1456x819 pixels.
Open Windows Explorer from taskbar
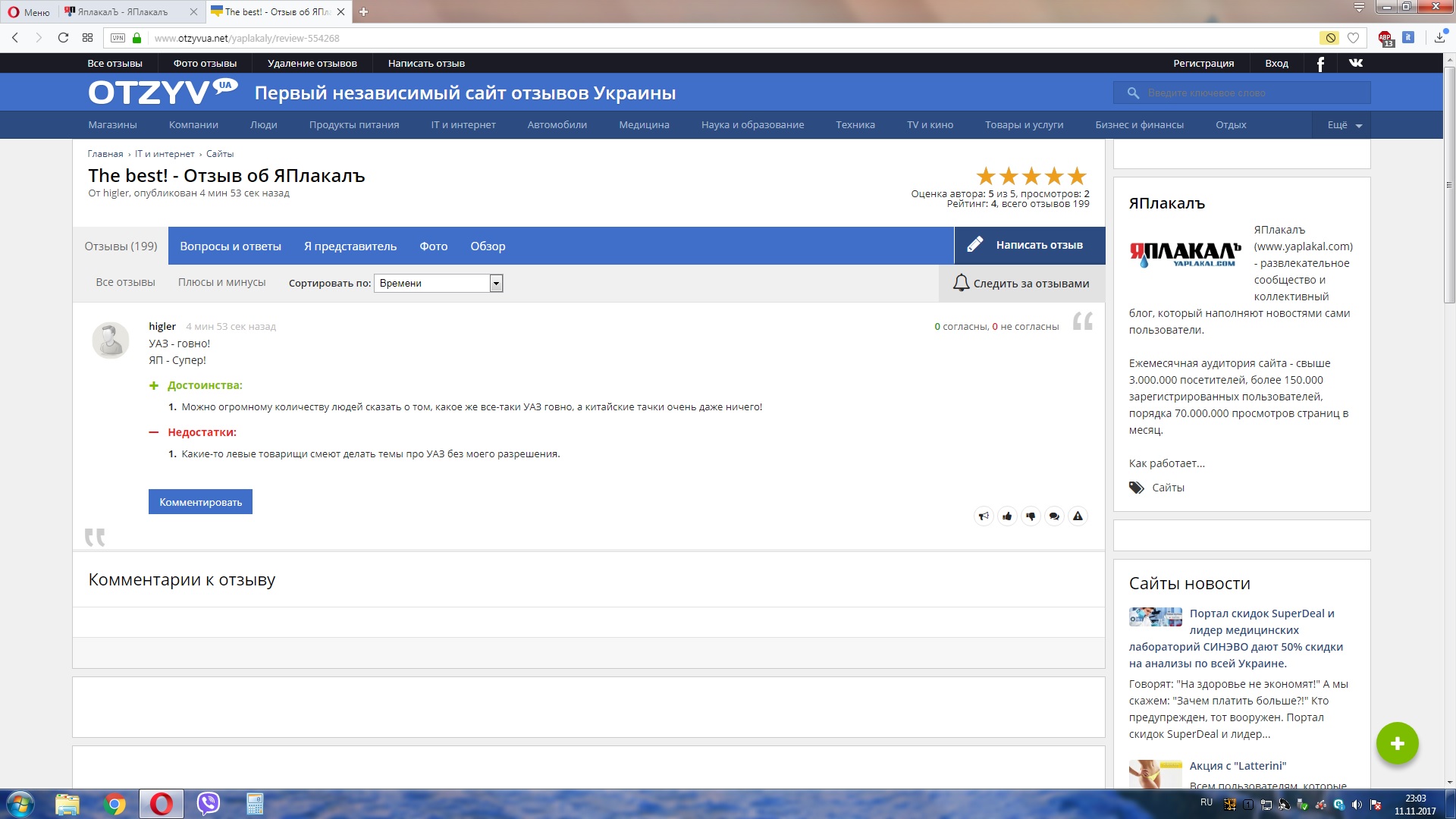tap(67, 804)
